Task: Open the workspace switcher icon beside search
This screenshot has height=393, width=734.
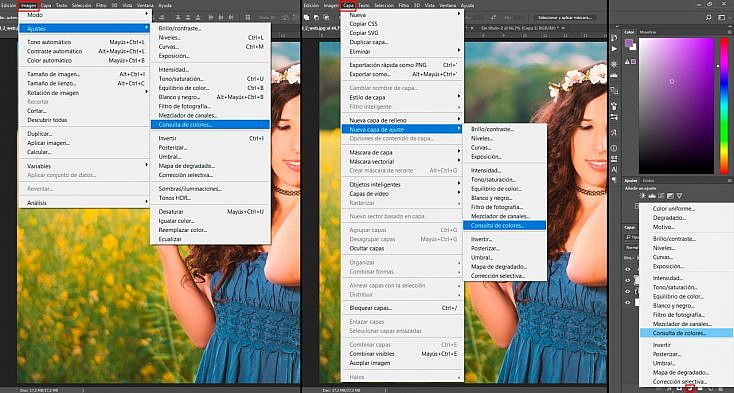Action: coord(721,17)
